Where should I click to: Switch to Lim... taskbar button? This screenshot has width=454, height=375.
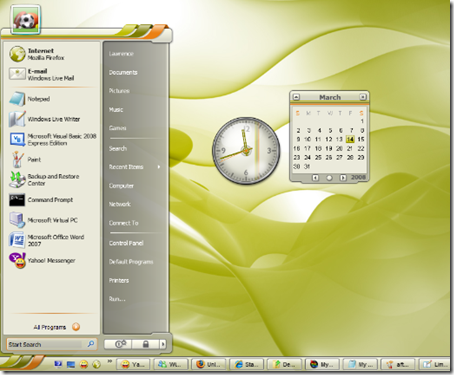coord(435,364)
